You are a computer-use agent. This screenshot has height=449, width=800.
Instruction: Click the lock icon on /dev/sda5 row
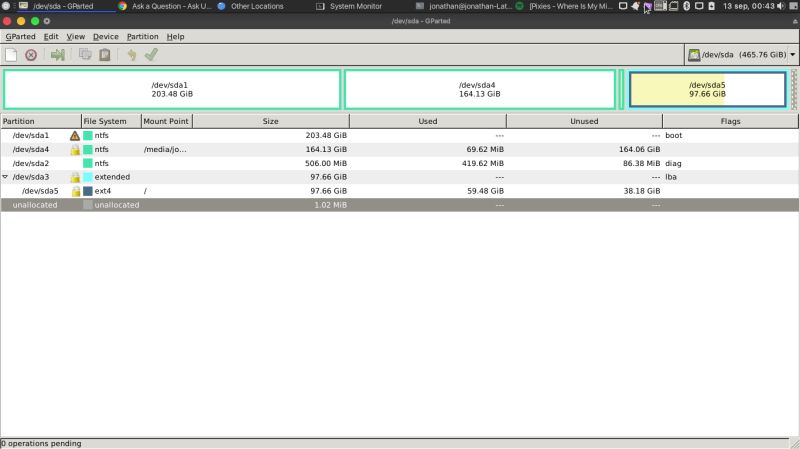(76, 191)
